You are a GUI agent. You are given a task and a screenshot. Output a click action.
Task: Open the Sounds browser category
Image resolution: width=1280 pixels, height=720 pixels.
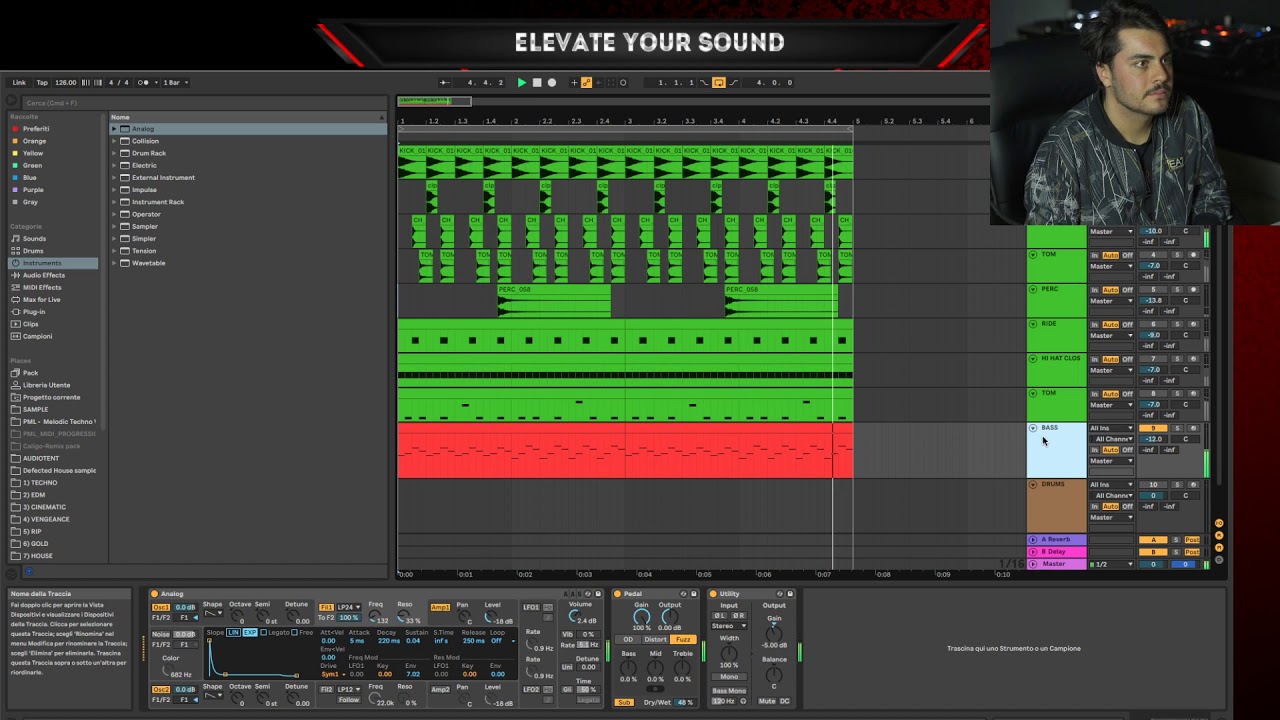pyautogui.click(x=34, y=239)
